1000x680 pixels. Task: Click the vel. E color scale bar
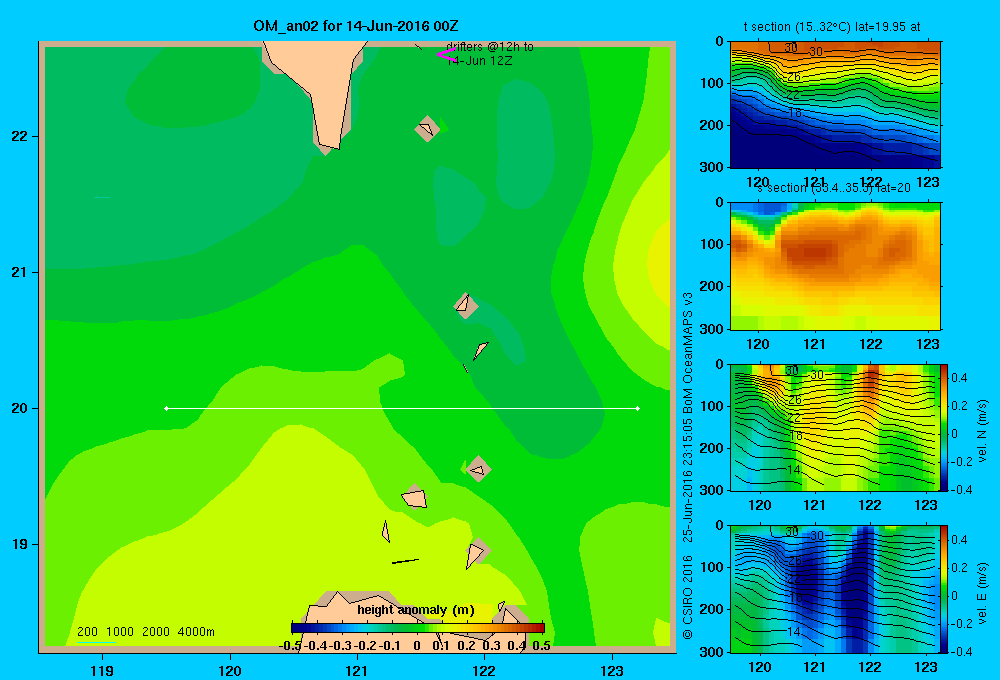point(945,589)
